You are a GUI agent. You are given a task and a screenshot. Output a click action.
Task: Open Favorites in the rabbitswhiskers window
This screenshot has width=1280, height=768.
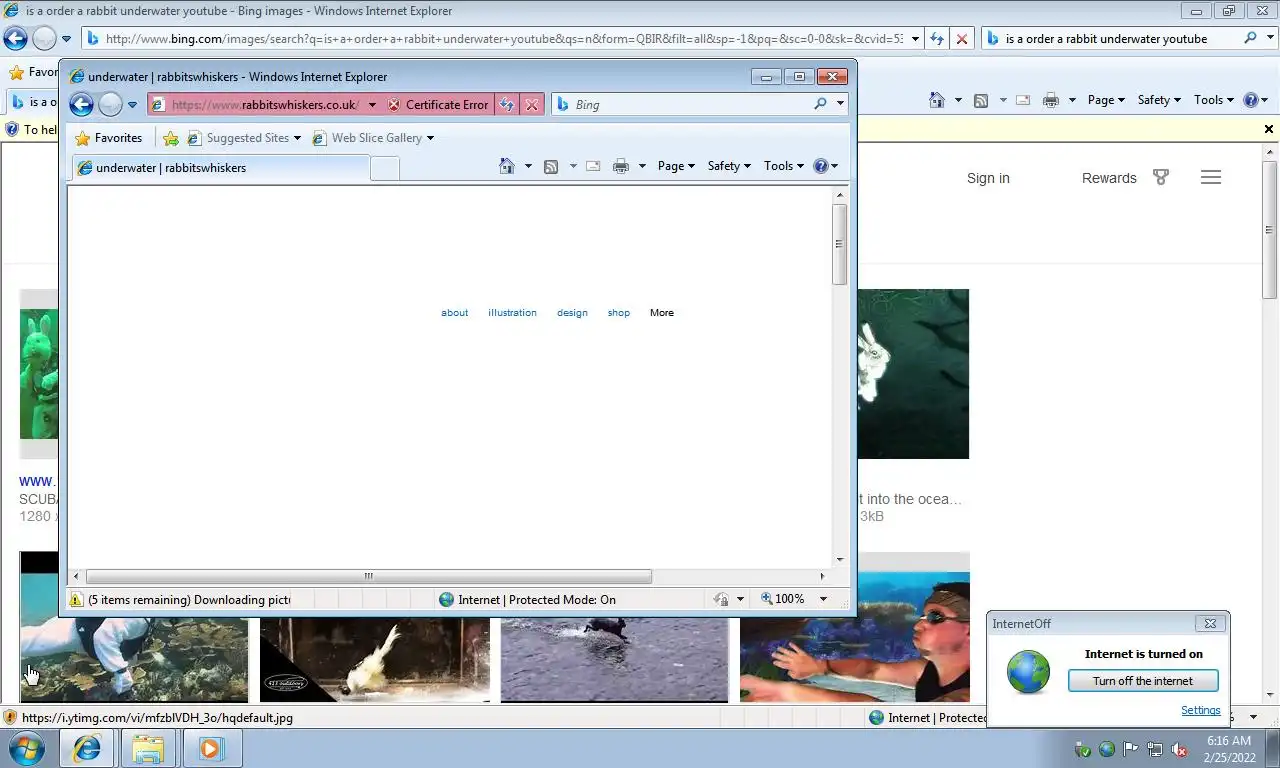tap(109, 138)
